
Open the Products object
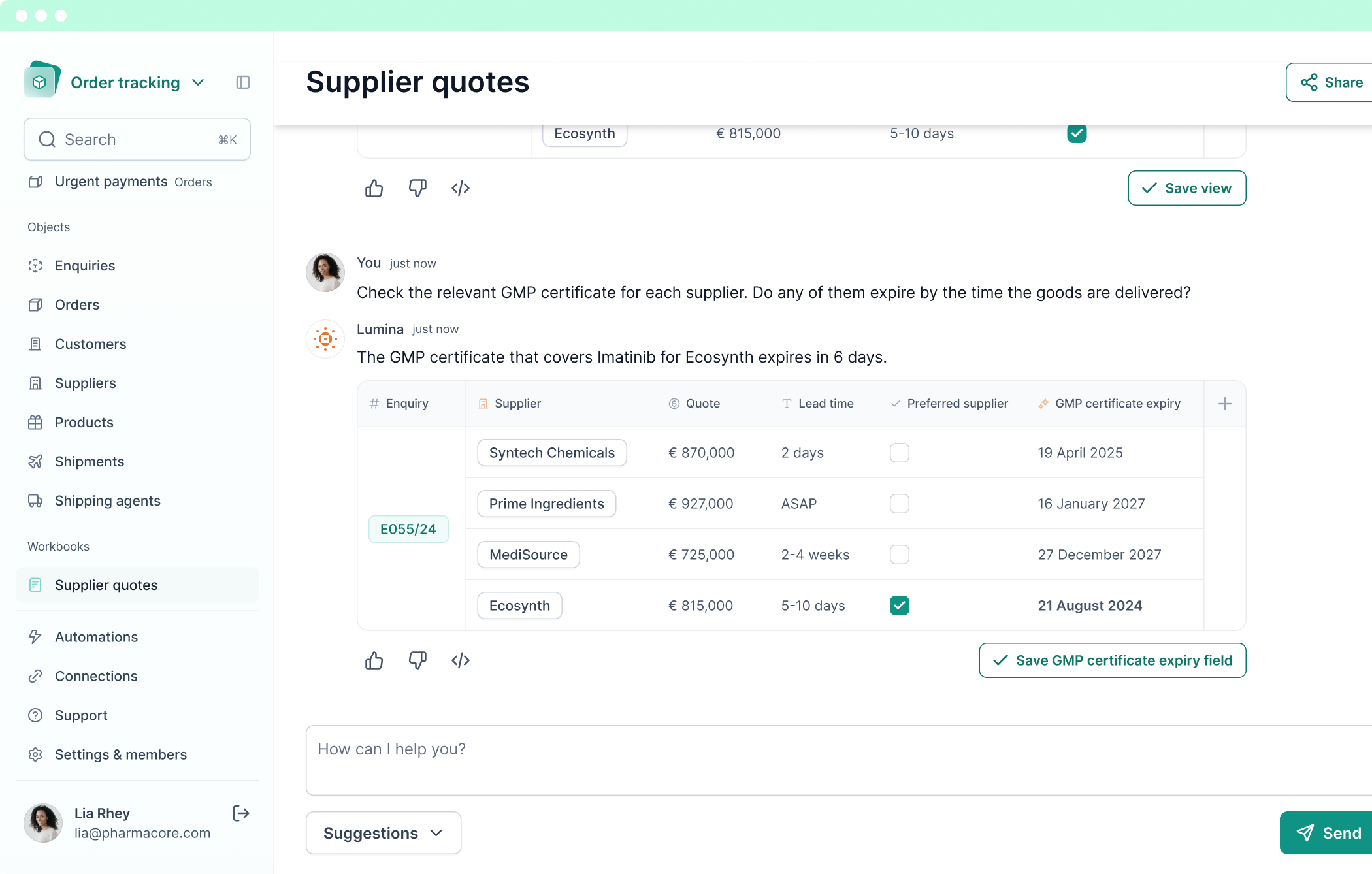click(x=84, y=422)
